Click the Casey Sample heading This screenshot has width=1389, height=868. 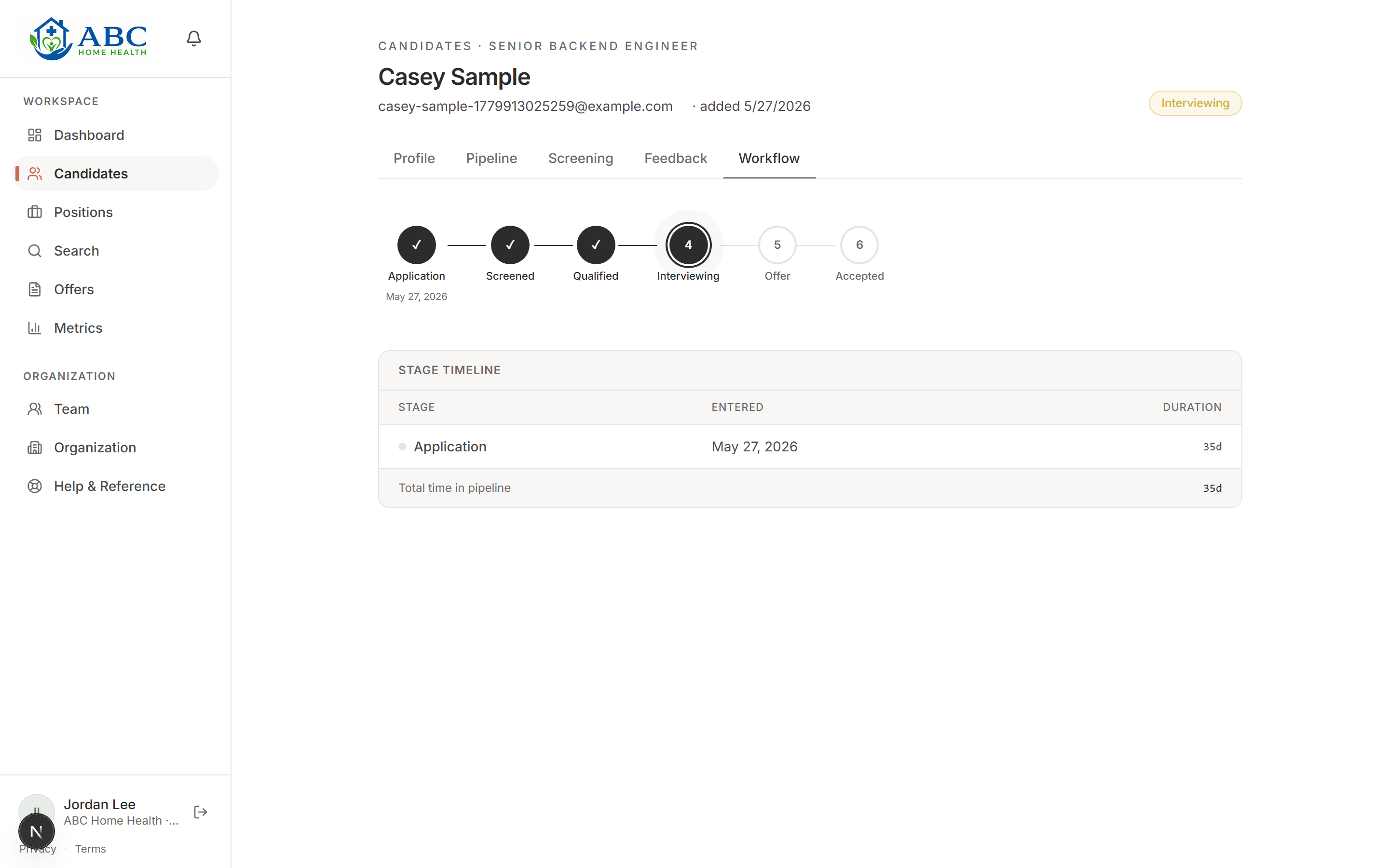(x=454, y=77)
